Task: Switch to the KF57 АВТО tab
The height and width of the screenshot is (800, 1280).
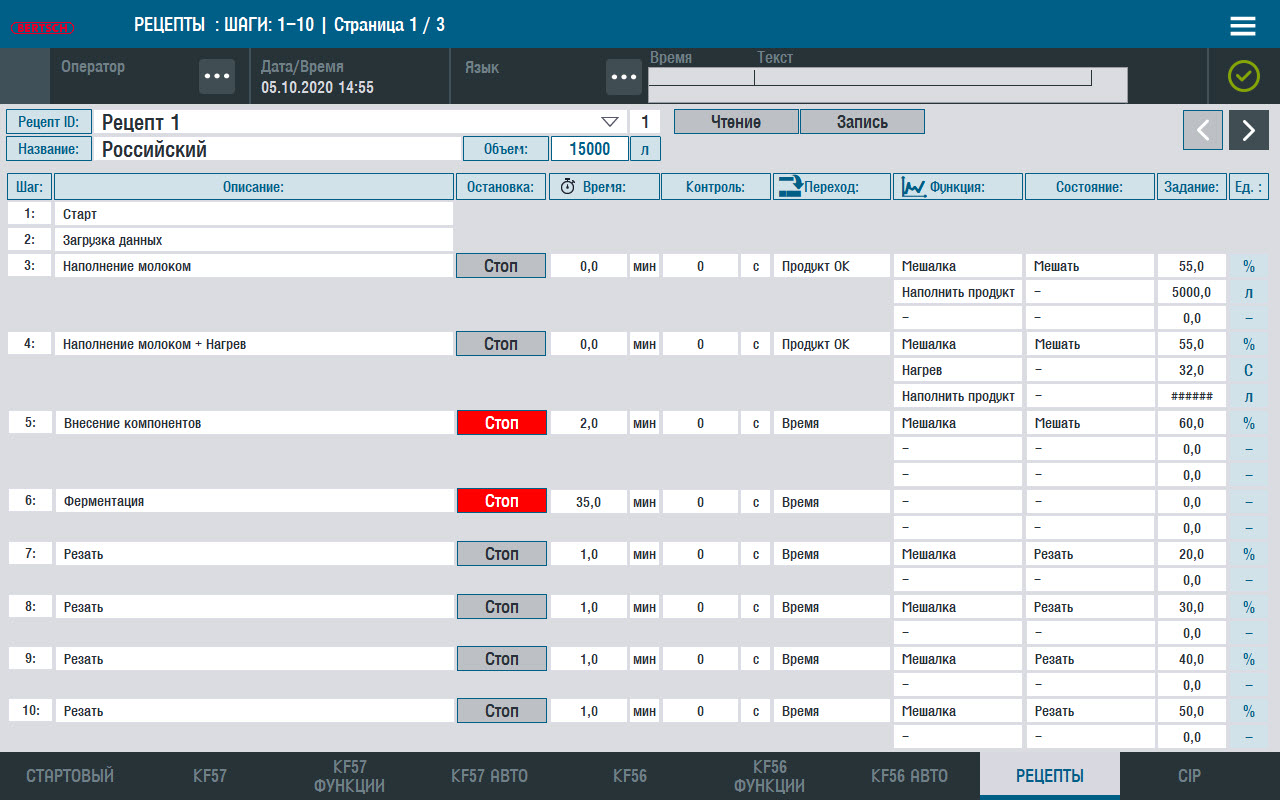Action: click(489, 776)
